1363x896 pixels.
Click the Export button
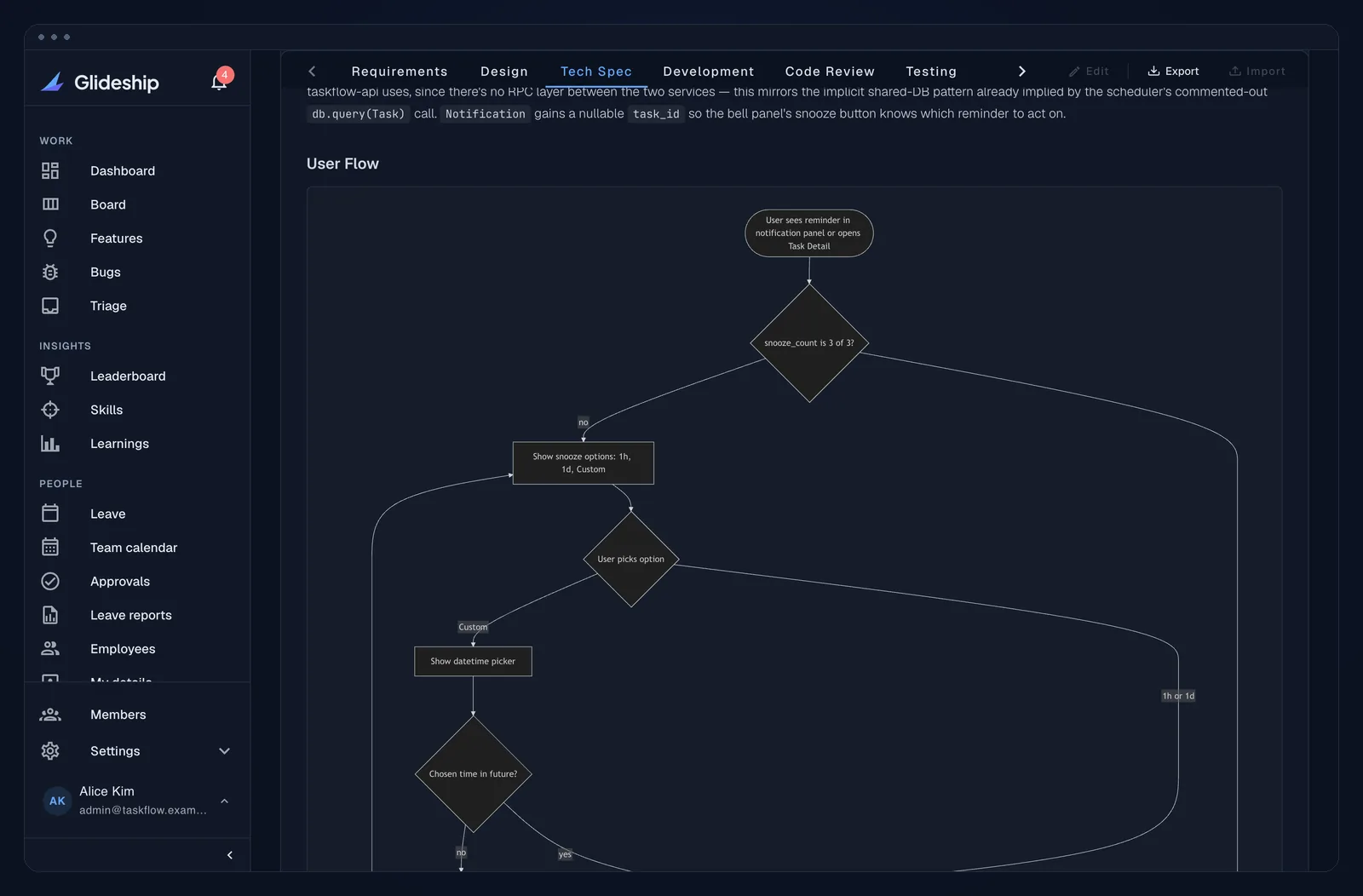point(1173,72)
